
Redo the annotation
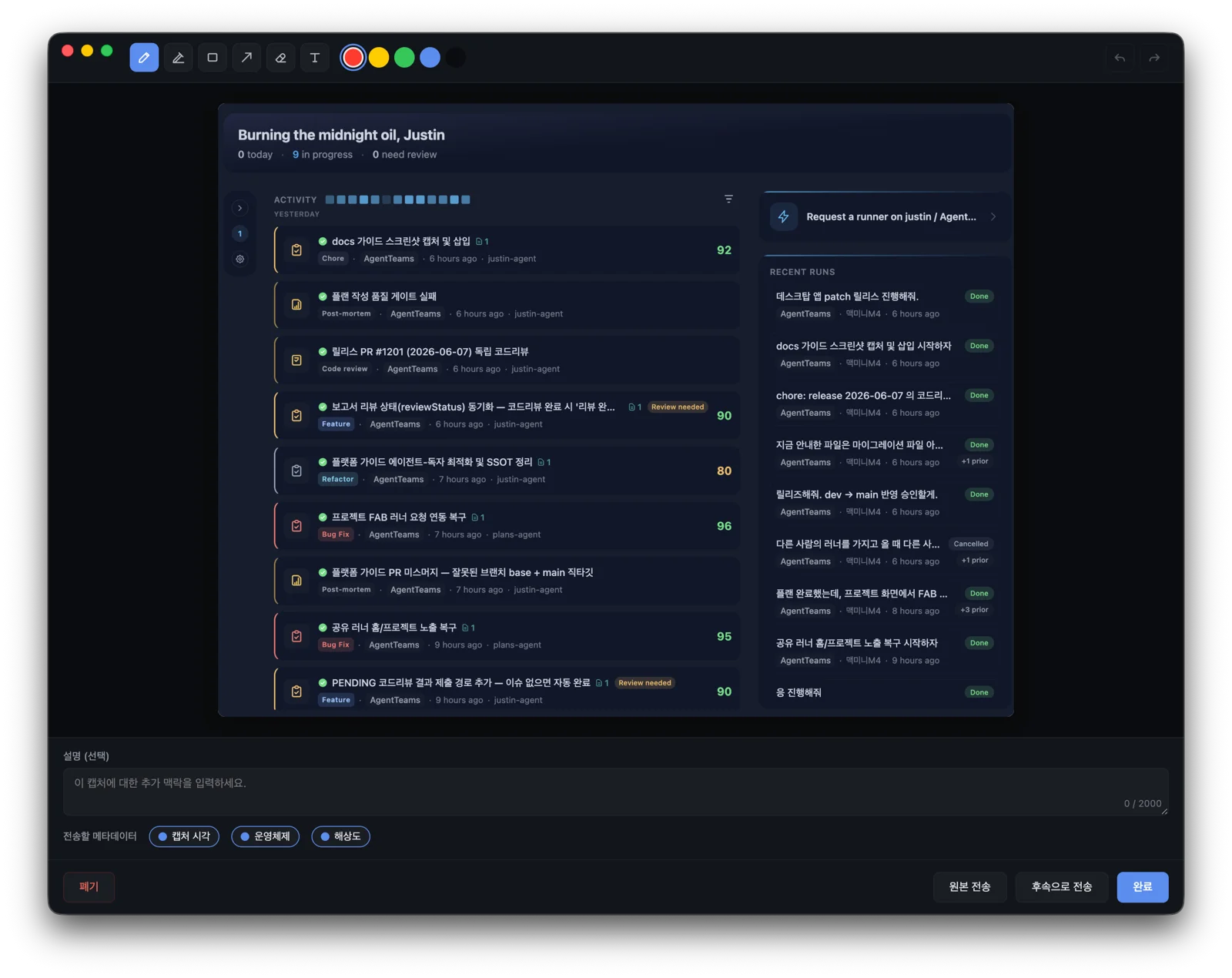[x=1154, y=58]
